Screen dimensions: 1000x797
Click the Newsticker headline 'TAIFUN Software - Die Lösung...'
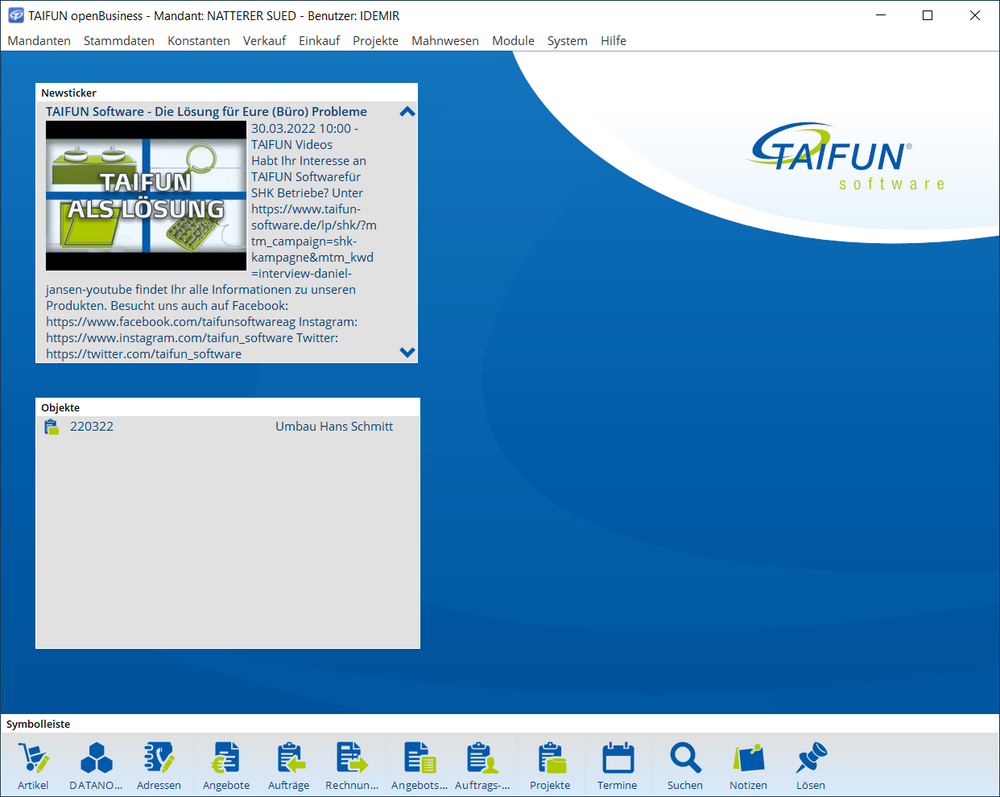coord(206,112)
